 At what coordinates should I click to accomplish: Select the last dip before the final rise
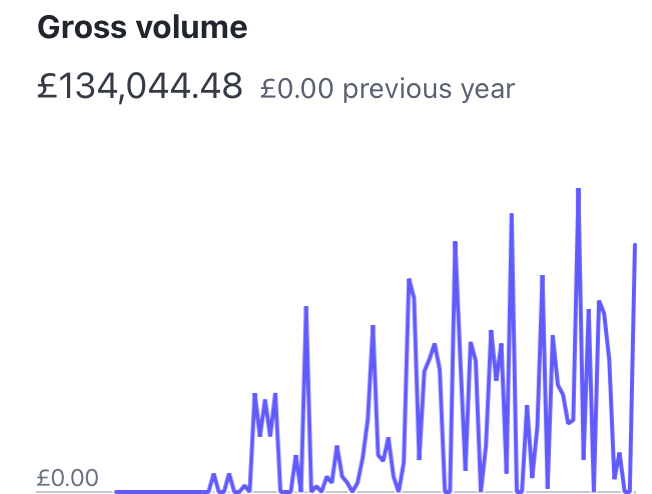[627, 490]
